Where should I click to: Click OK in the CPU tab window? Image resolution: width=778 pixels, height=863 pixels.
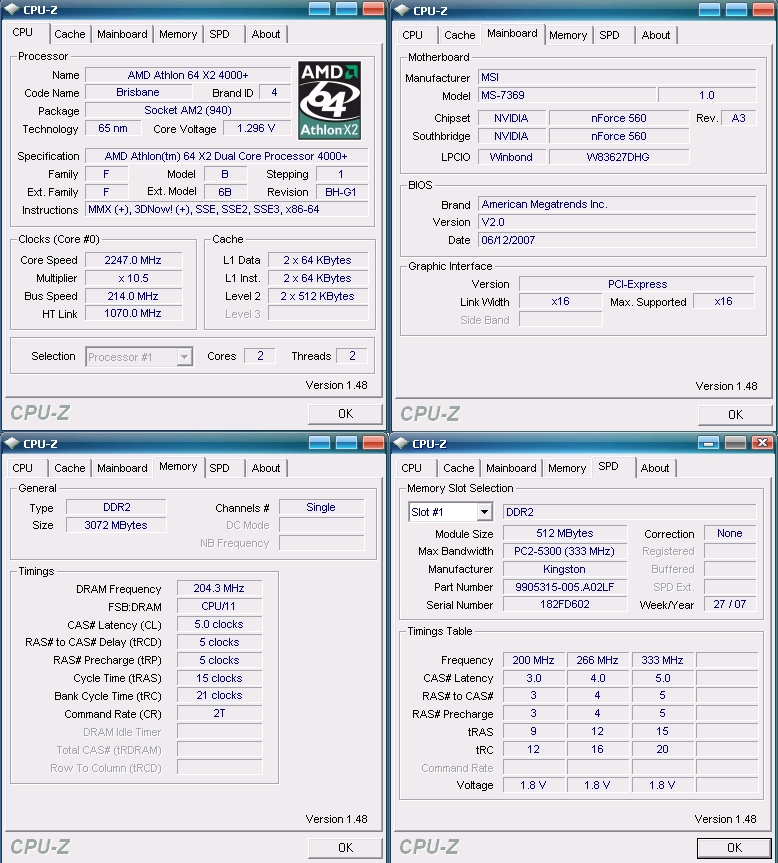click(346, 414)
